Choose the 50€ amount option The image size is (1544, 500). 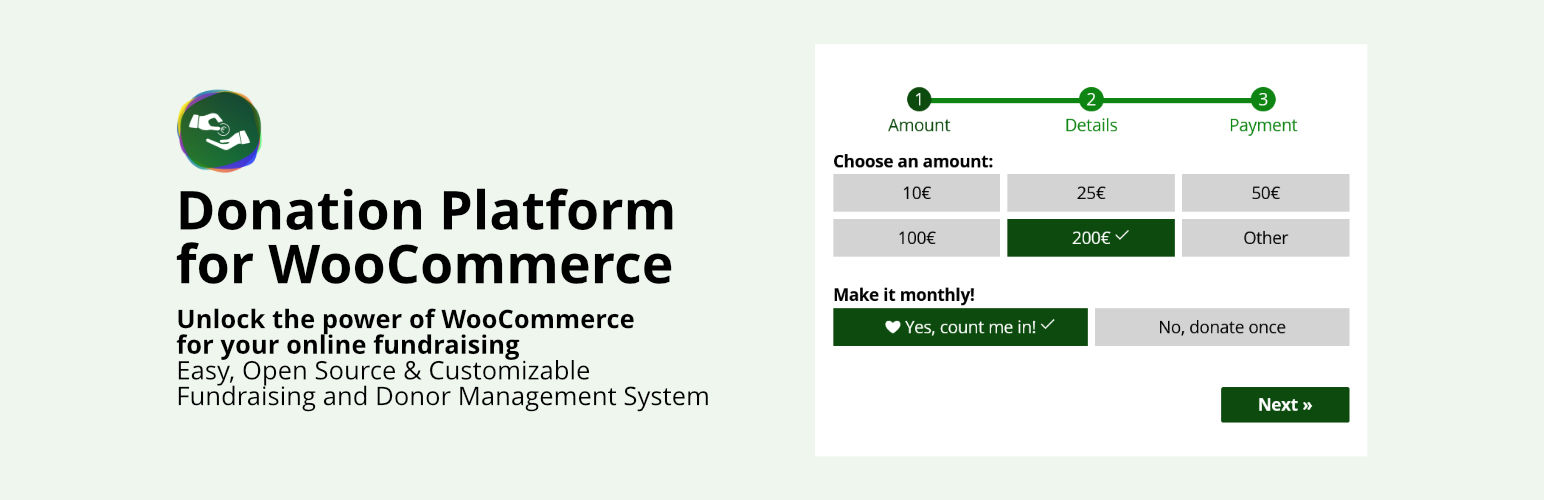coord(1265,193)
